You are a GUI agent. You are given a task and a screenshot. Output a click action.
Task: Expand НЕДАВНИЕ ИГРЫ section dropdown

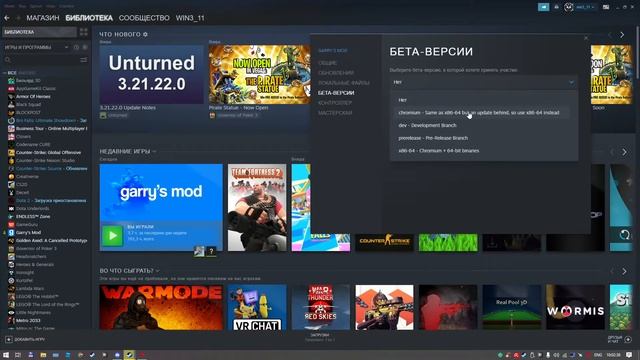[x=154, y=151]
